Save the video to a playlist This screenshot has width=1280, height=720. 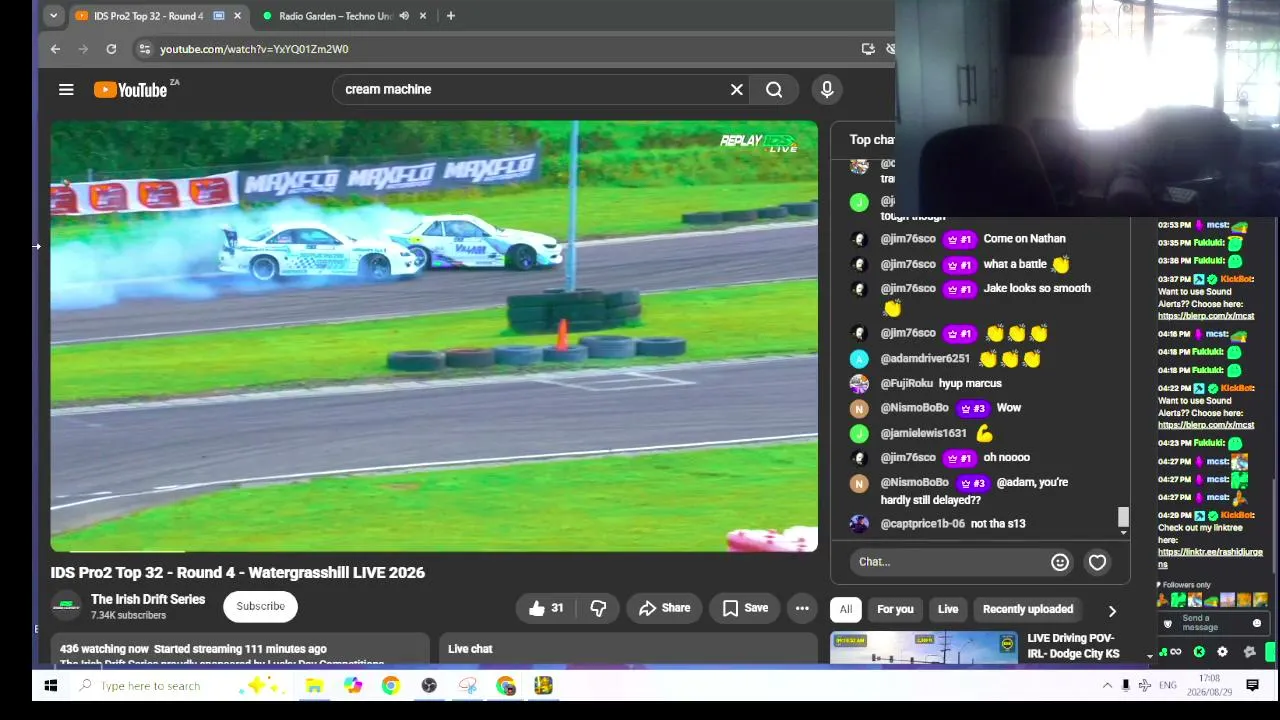tap(745, 608)
